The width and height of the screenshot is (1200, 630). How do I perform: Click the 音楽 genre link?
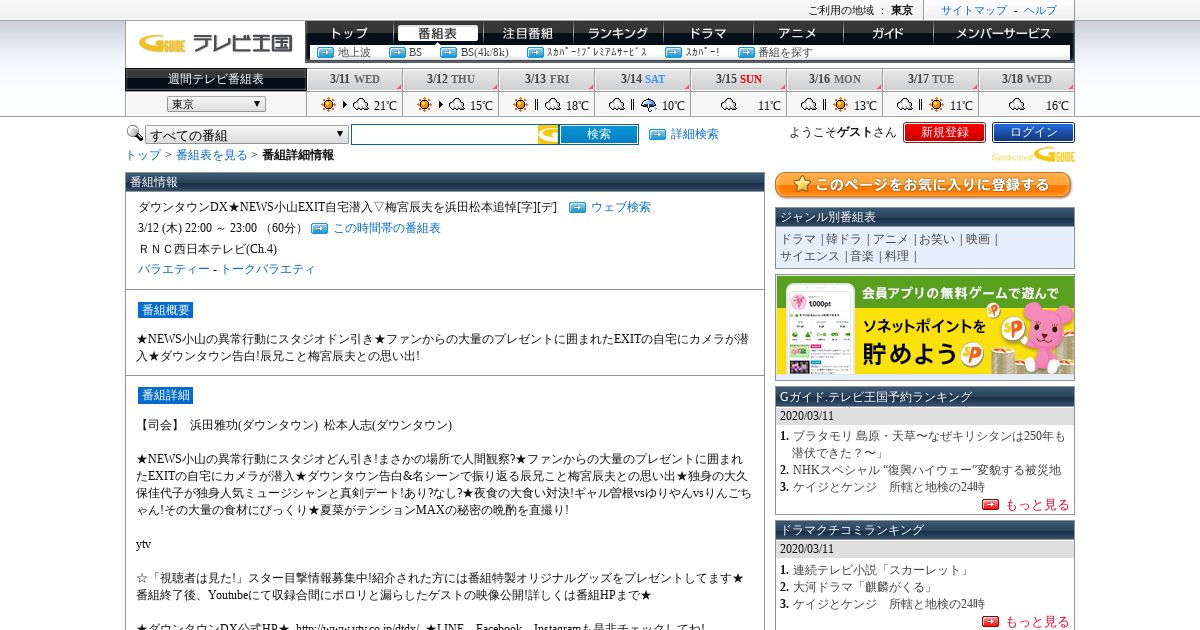coord(862,256)
